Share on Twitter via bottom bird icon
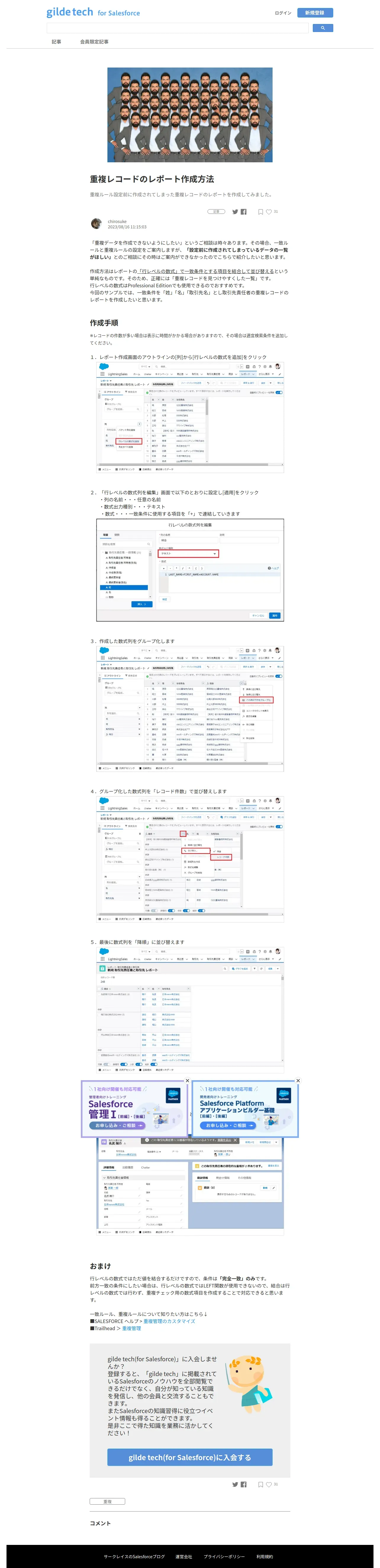Image resolution: width=380 pixels, height=1568 pixels. coord(235,1484)
